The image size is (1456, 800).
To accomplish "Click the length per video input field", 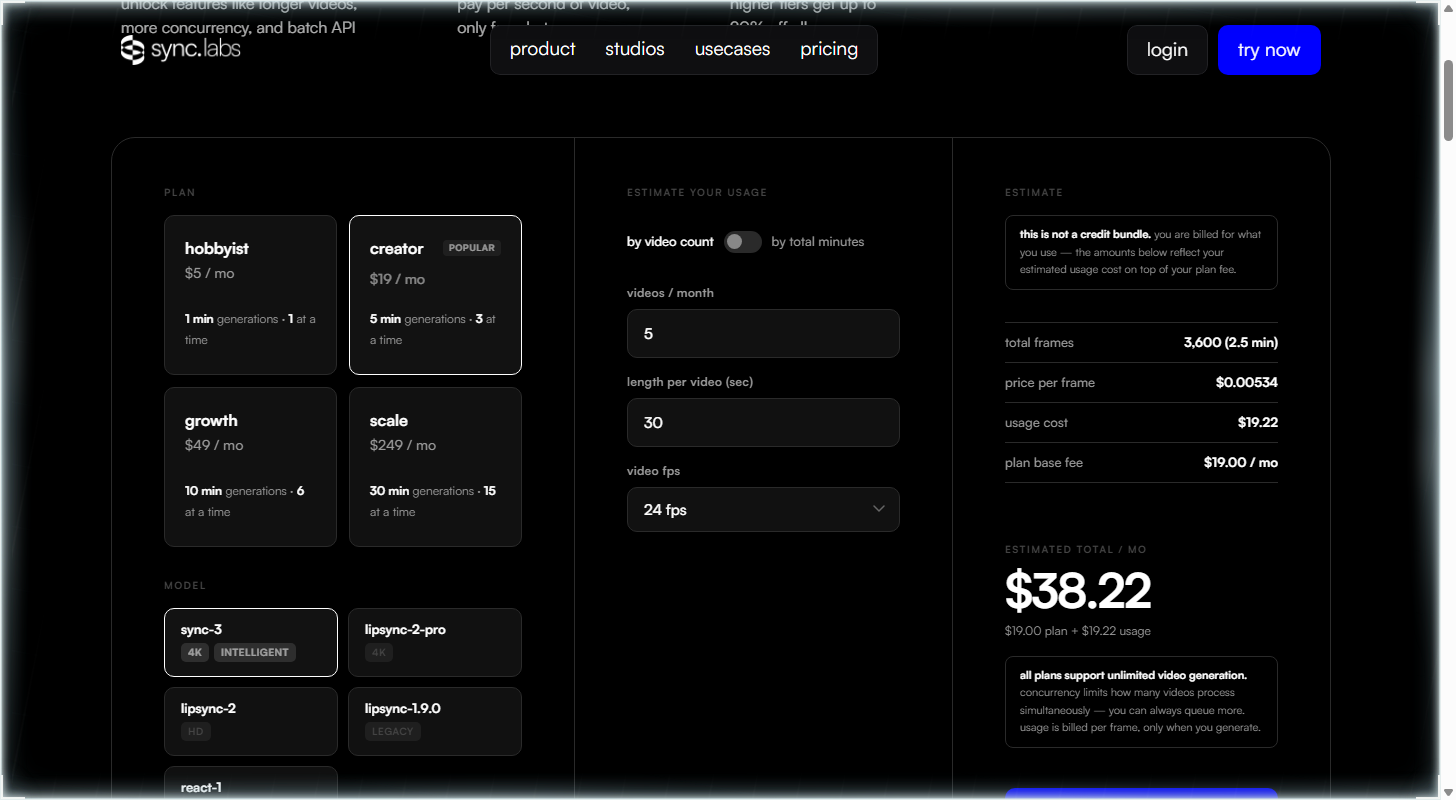I will pos(763,423).
